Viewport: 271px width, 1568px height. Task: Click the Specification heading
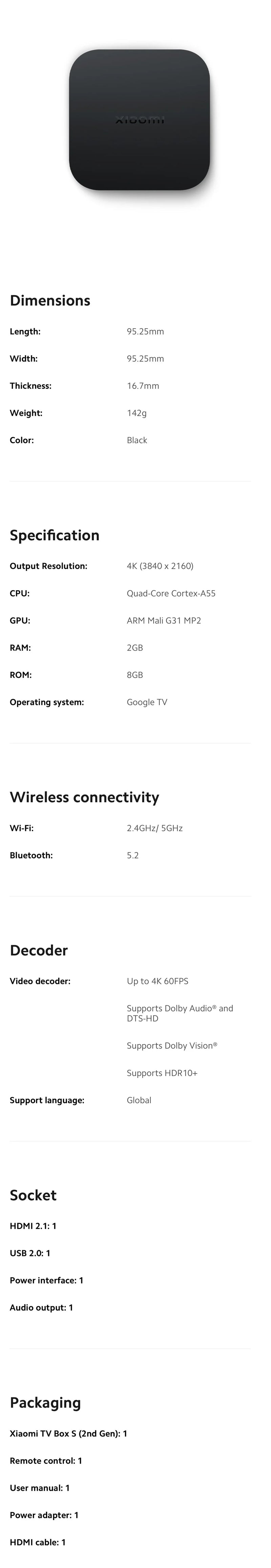point(54,535)
